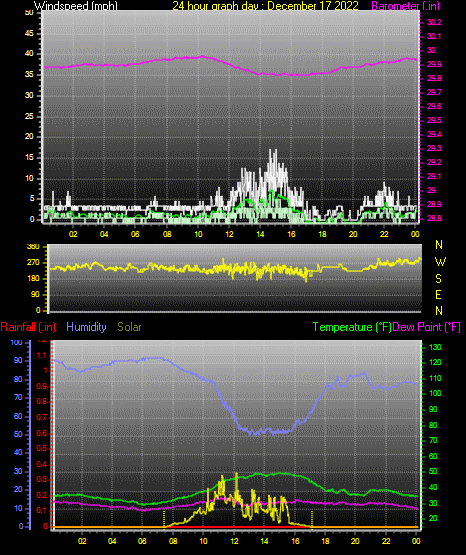Click the 130 temperature axis value

point(435,347)
